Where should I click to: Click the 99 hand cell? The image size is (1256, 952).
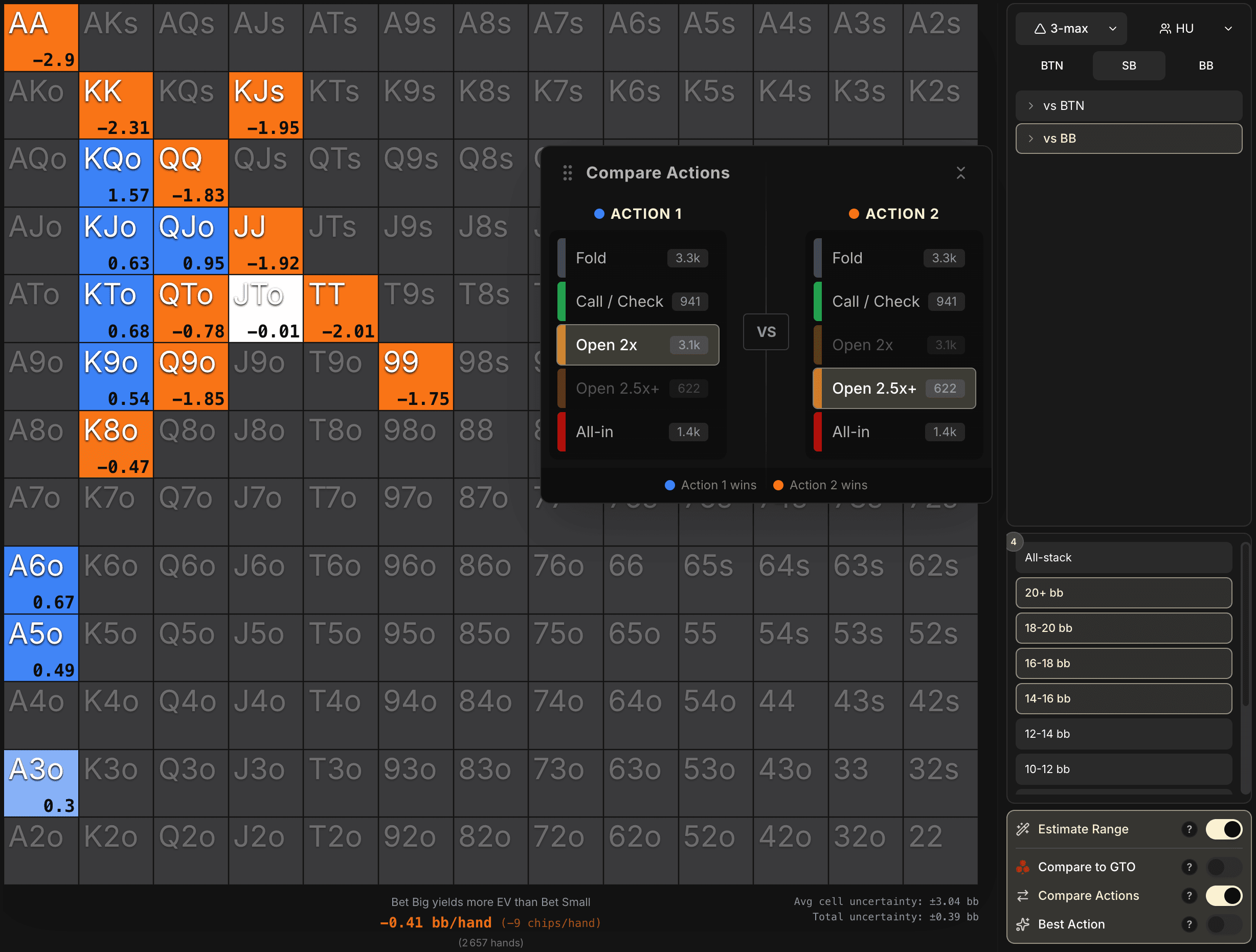416,376
